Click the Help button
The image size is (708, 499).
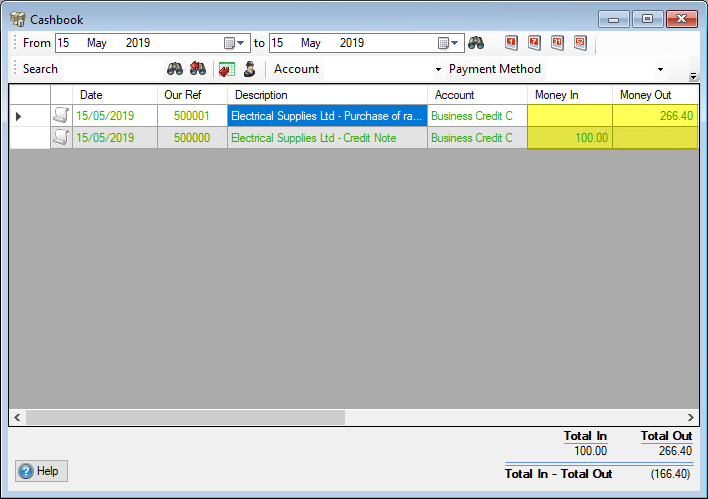[41, 471]
